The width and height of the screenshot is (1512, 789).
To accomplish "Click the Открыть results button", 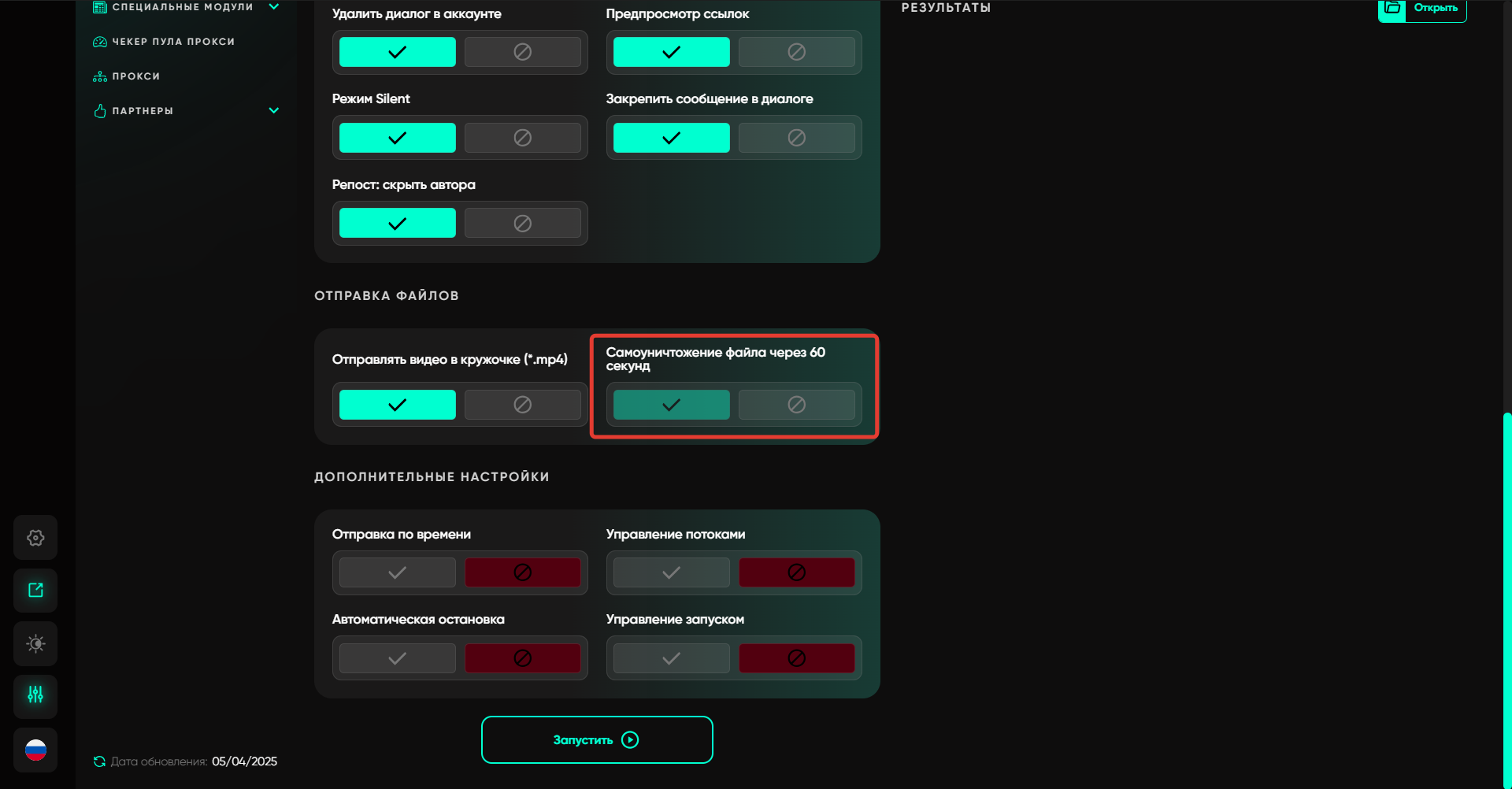I will tap(1422, 9).
